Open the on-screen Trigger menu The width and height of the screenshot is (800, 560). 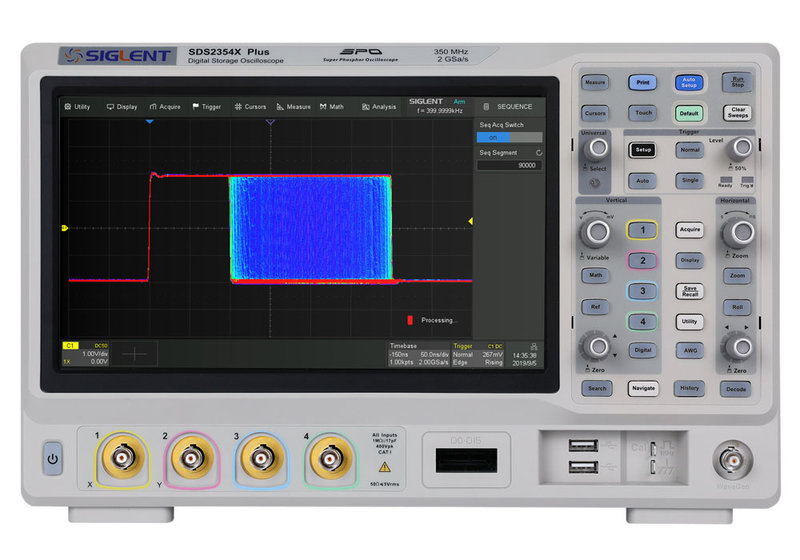pyautogui.click(x=207, y=107)
